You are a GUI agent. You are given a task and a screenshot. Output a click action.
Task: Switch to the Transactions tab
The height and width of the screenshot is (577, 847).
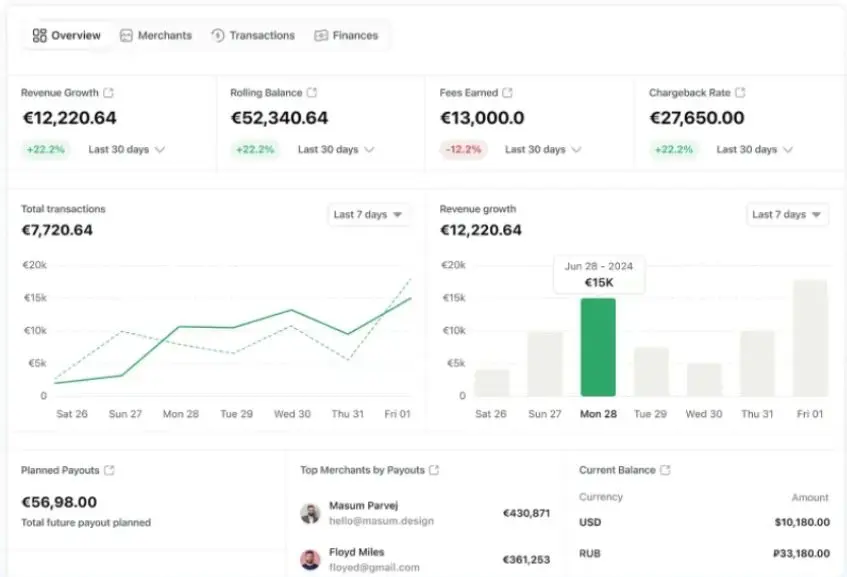tap(253, 35)
